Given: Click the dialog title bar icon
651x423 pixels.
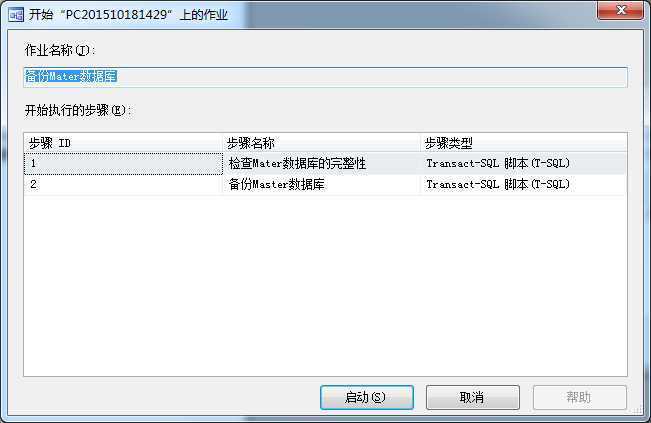Looking at the screenshot, I should click(16, 15).
